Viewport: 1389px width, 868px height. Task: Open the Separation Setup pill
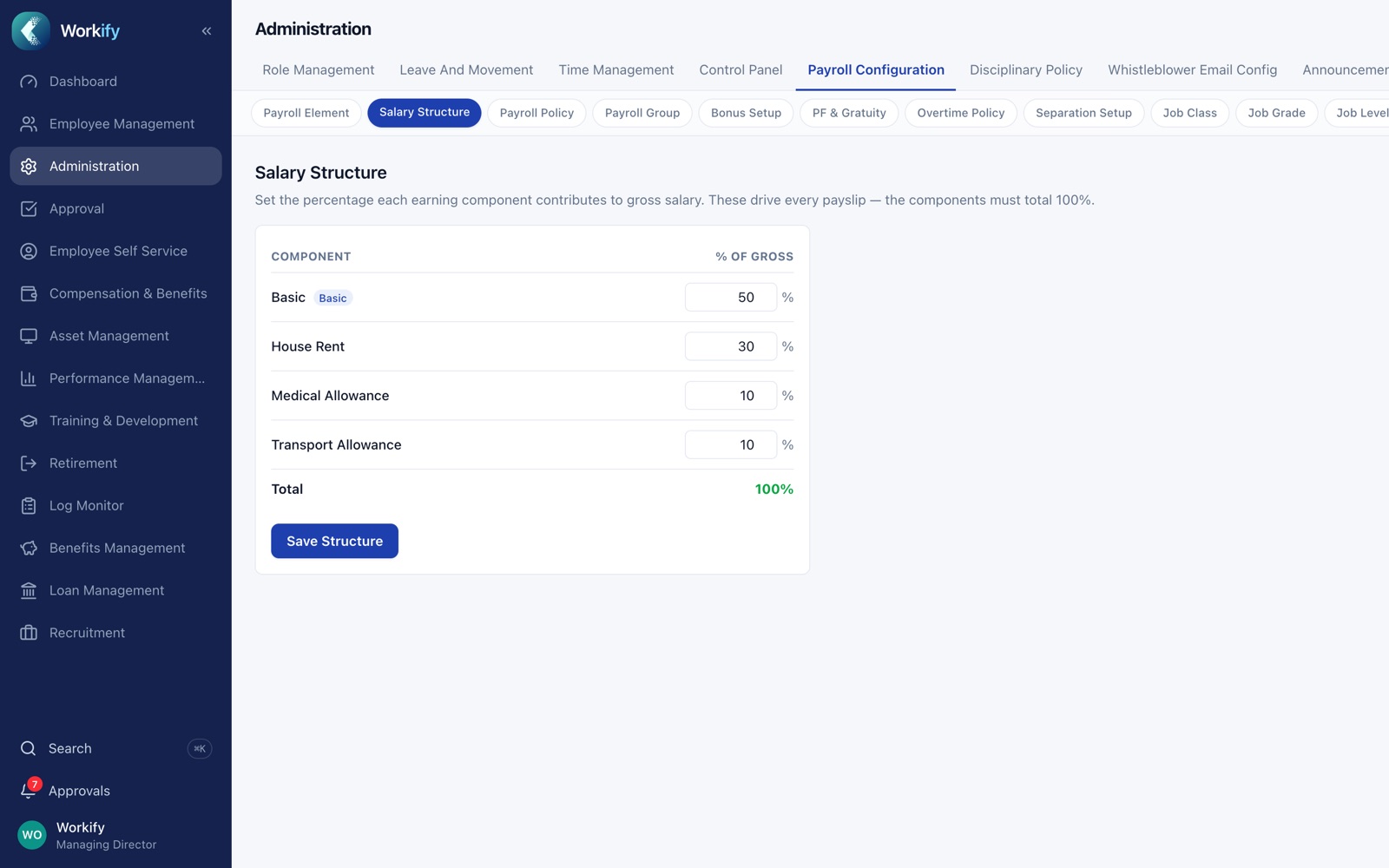click(1083, 113)
